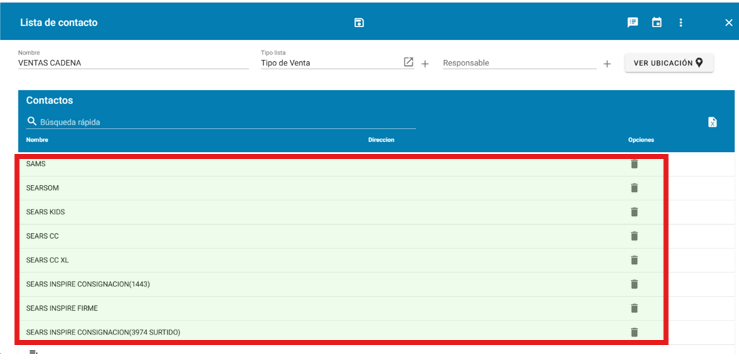
Task: Export contacts to Excel file icon
Action: pyautogui.click(x=712, y=122)
